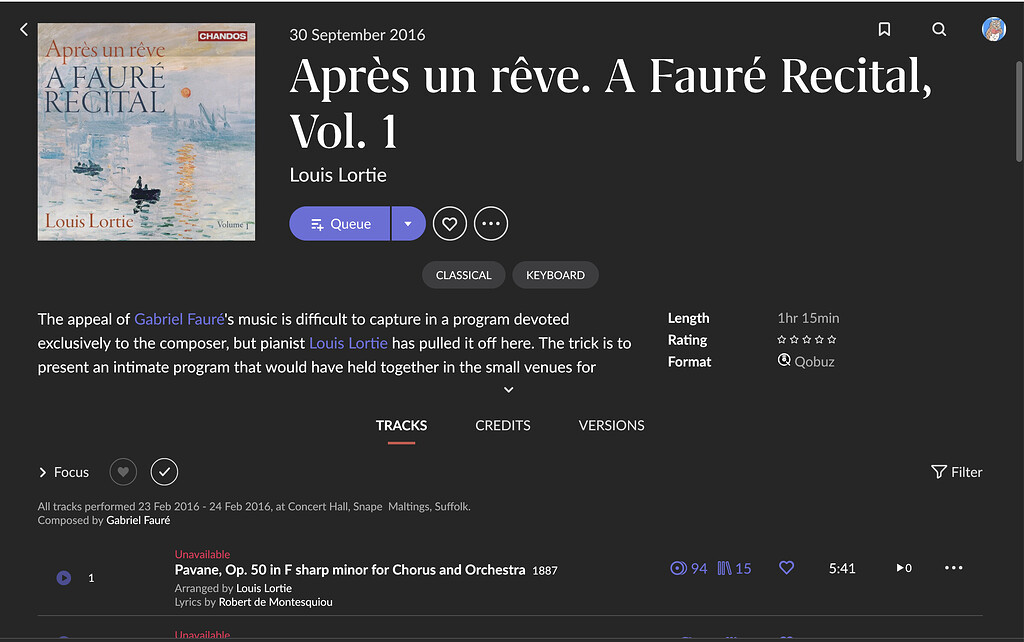This screenshot has height=642, width=1024.
Task: Click the Queue button
Action: coord(339,223)
